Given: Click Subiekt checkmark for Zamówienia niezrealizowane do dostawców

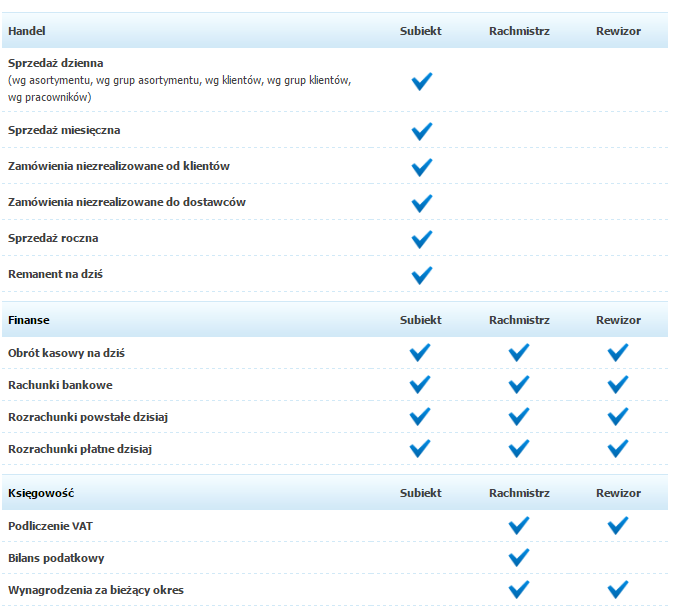Looking at the screenshot, I should pyautogui.click(x=422, y=203).
